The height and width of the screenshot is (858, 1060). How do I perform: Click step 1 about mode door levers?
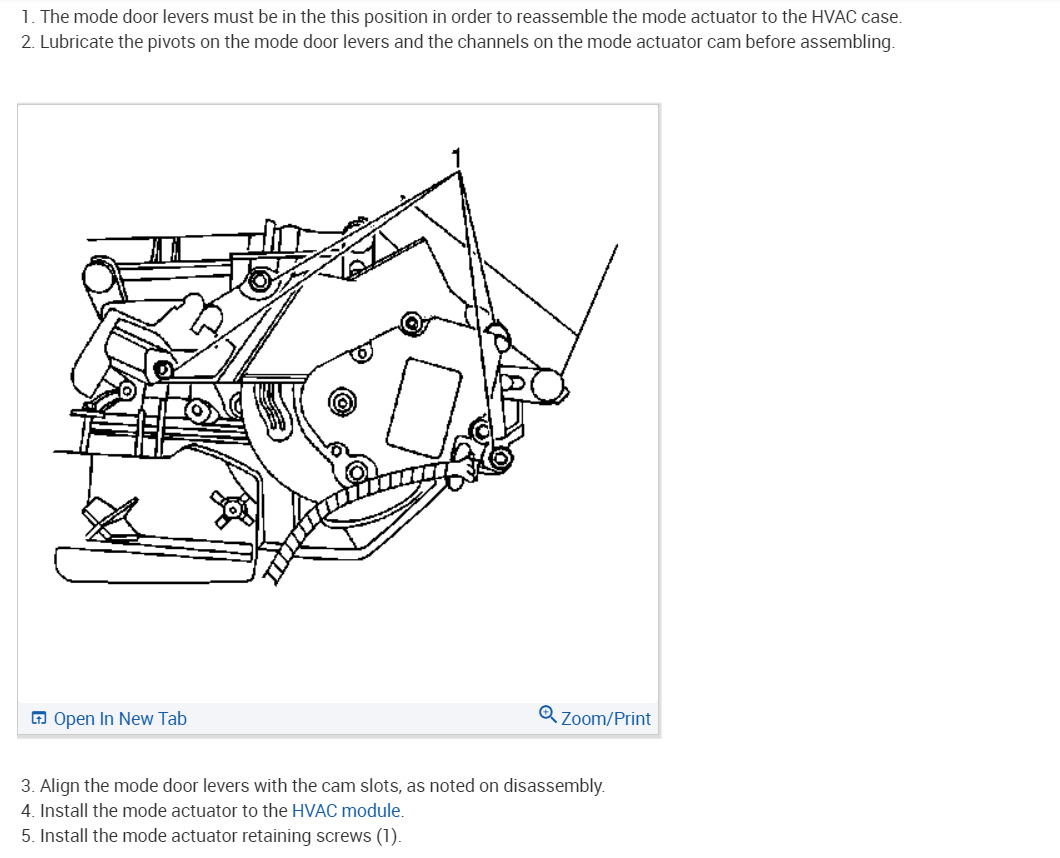point(461,16)
